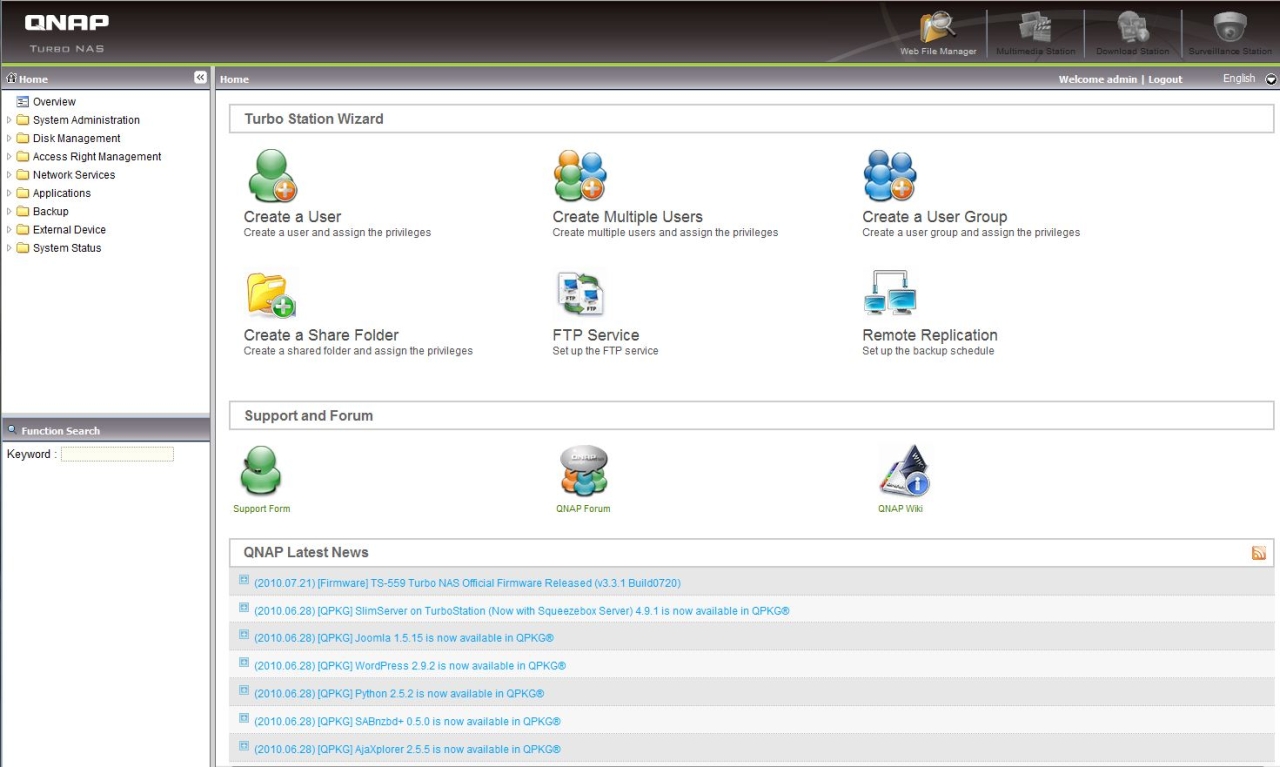
Task: Expand the External Device tree node arrow
Action: pyautogui.click(x=9, y=230)
